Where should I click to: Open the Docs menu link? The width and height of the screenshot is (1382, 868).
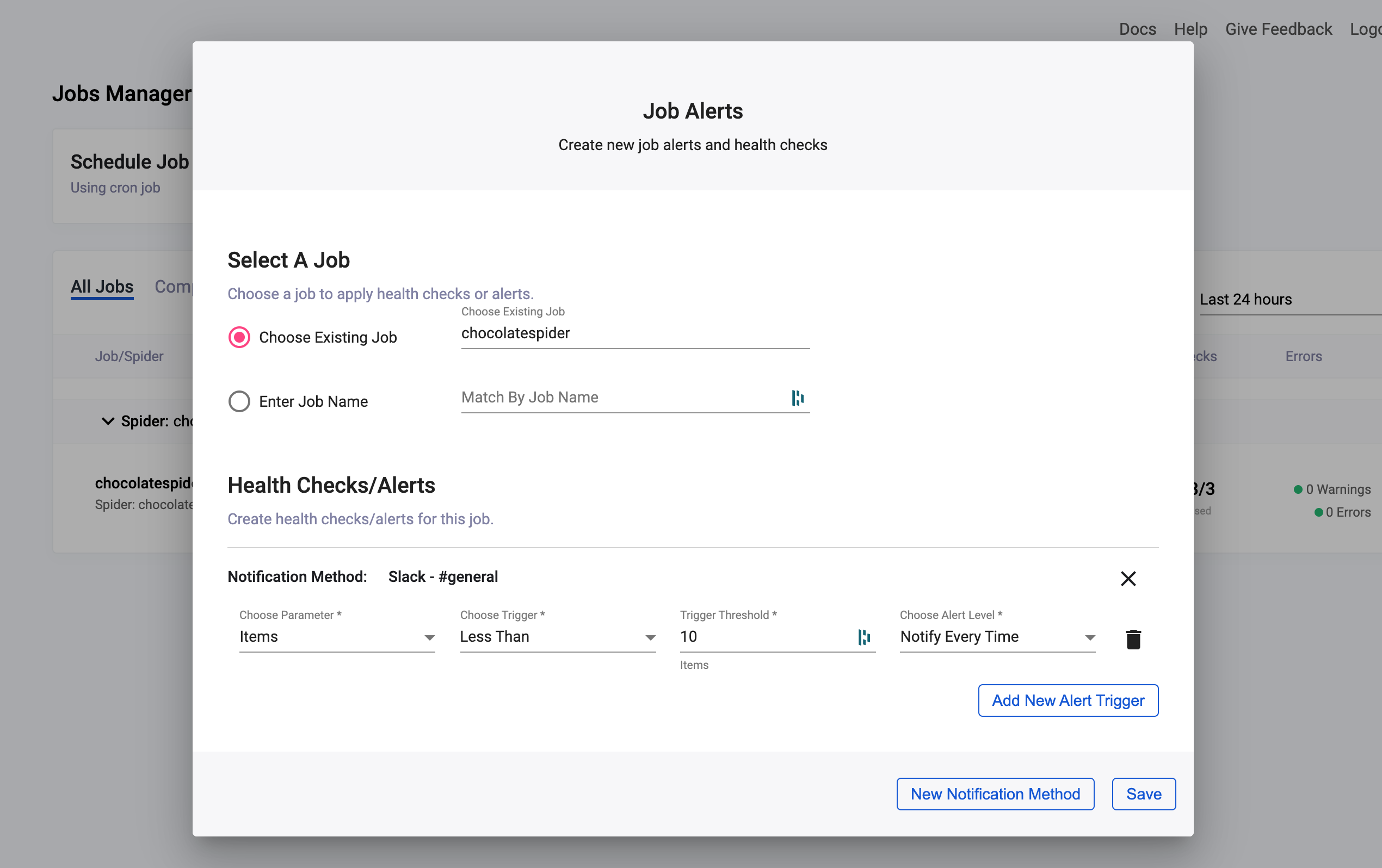tap(1137, 29)
